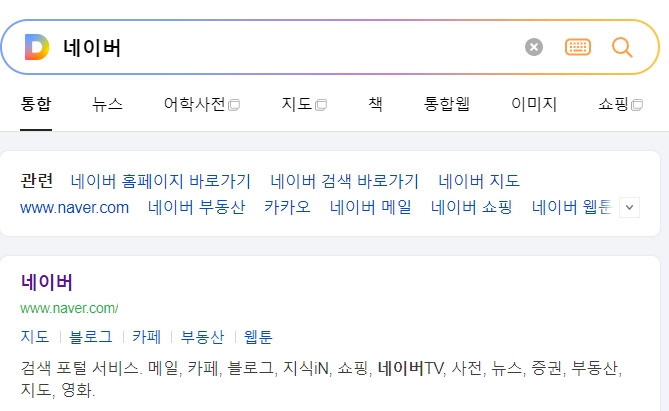Open the 쇼핑 tab

[x=620, y=104]
